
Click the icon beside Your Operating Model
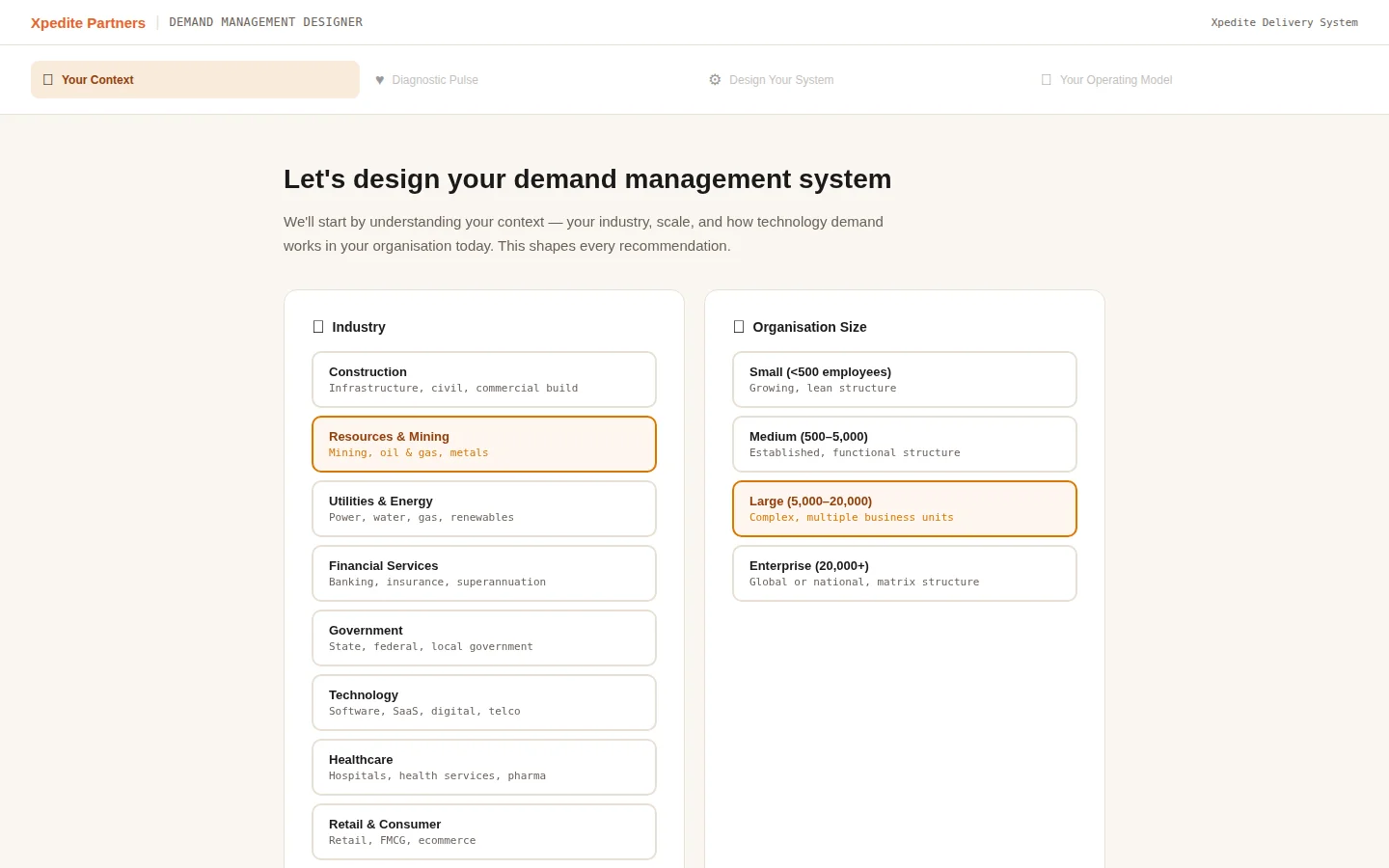[1046, 80]
